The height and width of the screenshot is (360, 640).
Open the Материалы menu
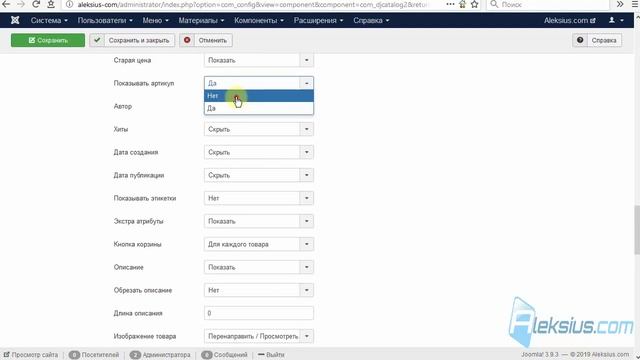(x=201, y=20)
